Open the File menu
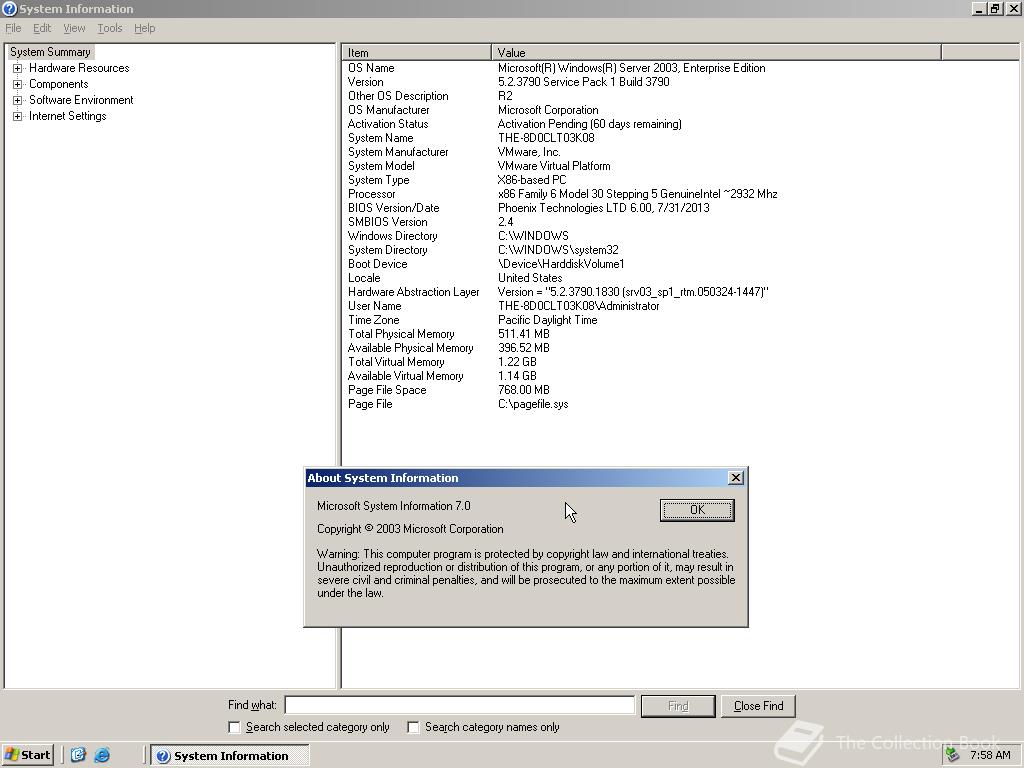Viewport: 1024px width, 768px height. 13,28
